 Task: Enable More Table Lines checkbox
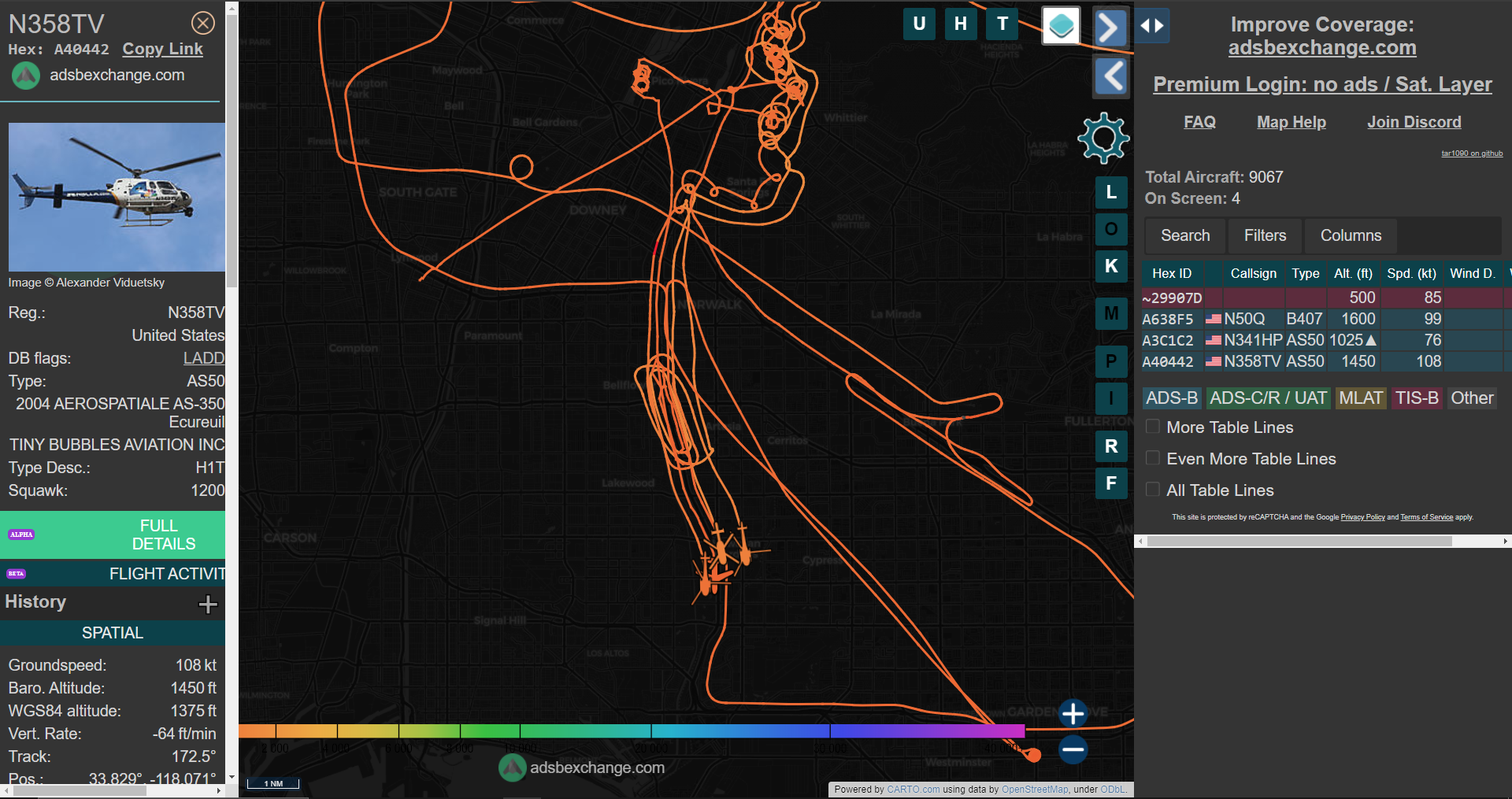tap(1153, 427)
